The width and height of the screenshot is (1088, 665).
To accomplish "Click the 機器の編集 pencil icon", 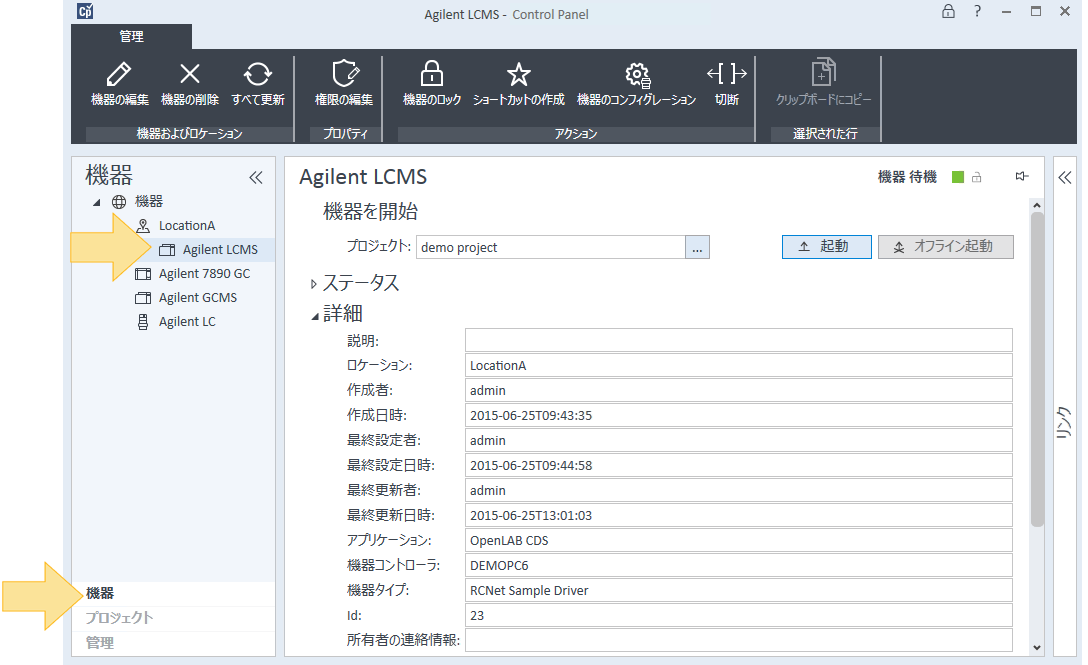I will pyautogui.click(x=119, y=74).
